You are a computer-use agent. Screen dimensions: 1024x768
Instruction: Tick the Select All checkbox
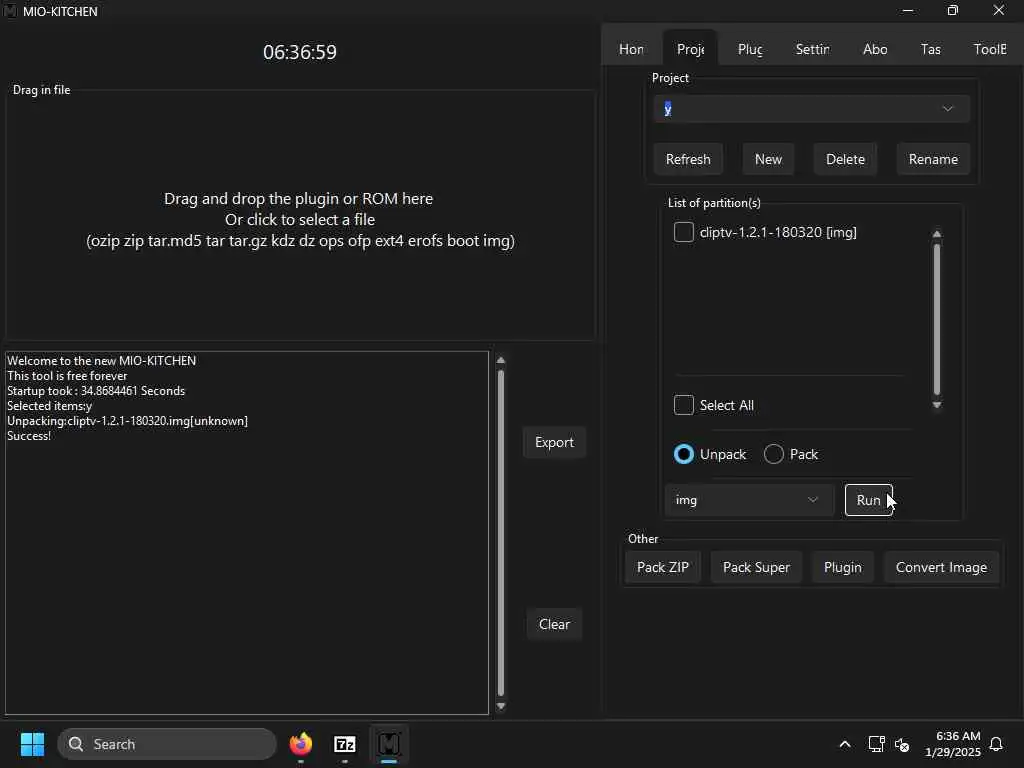684,405
